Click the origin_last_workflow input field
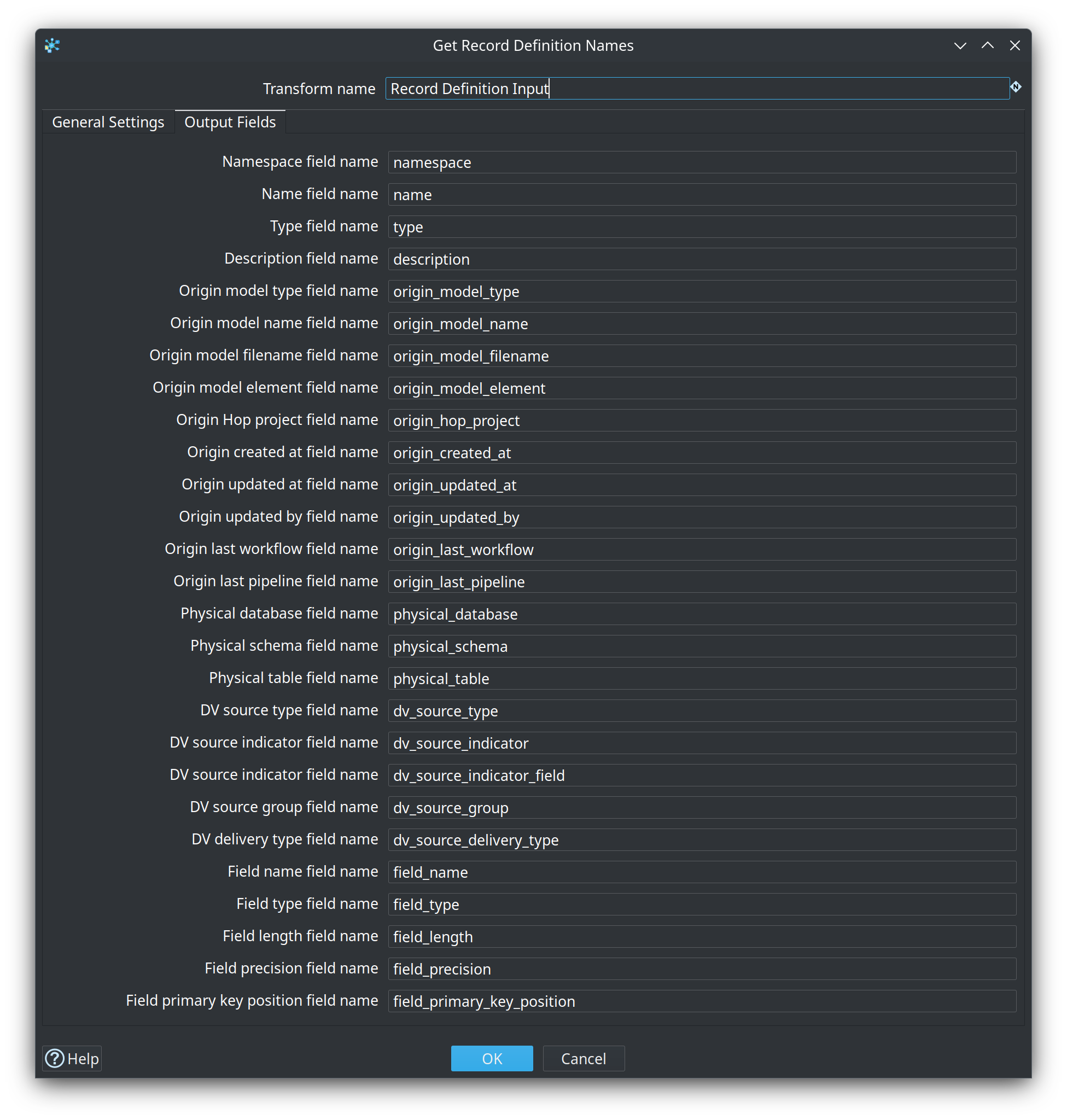Image resolution: width=1067 pixels, height=1120 pixels. pos(702,550)
